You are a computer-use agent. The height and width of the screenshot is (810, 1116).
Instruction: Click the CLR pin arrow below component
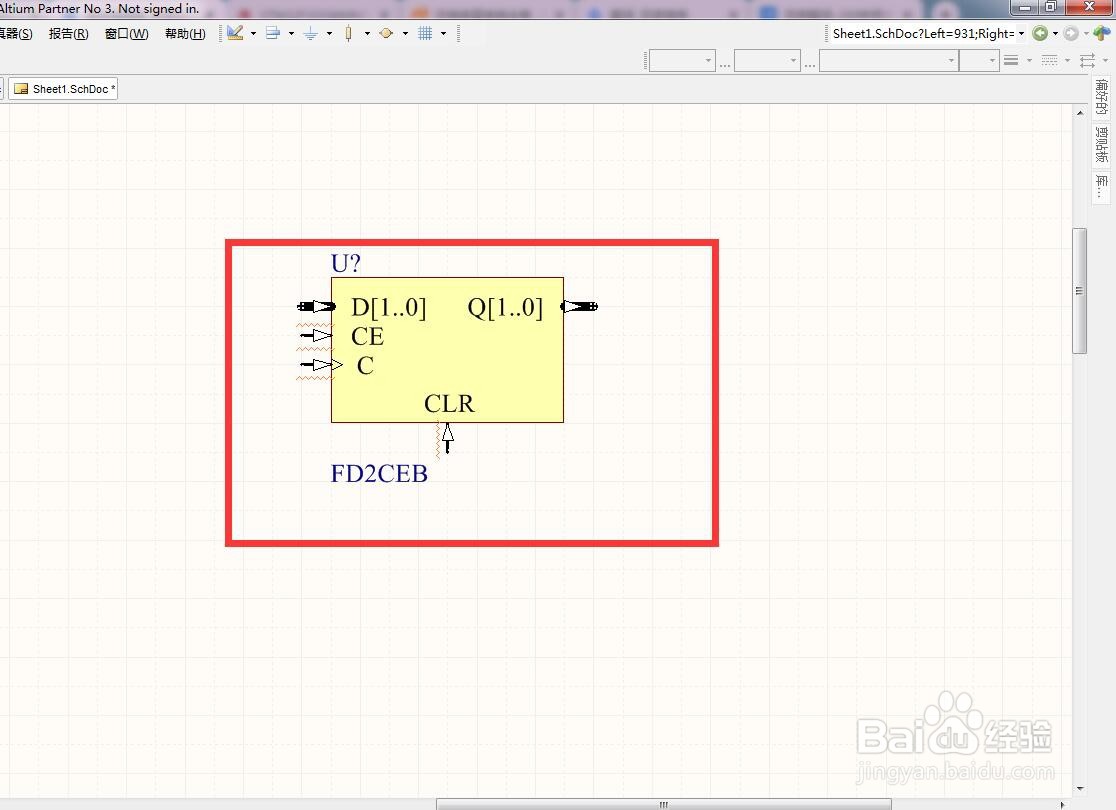point(448,438)
